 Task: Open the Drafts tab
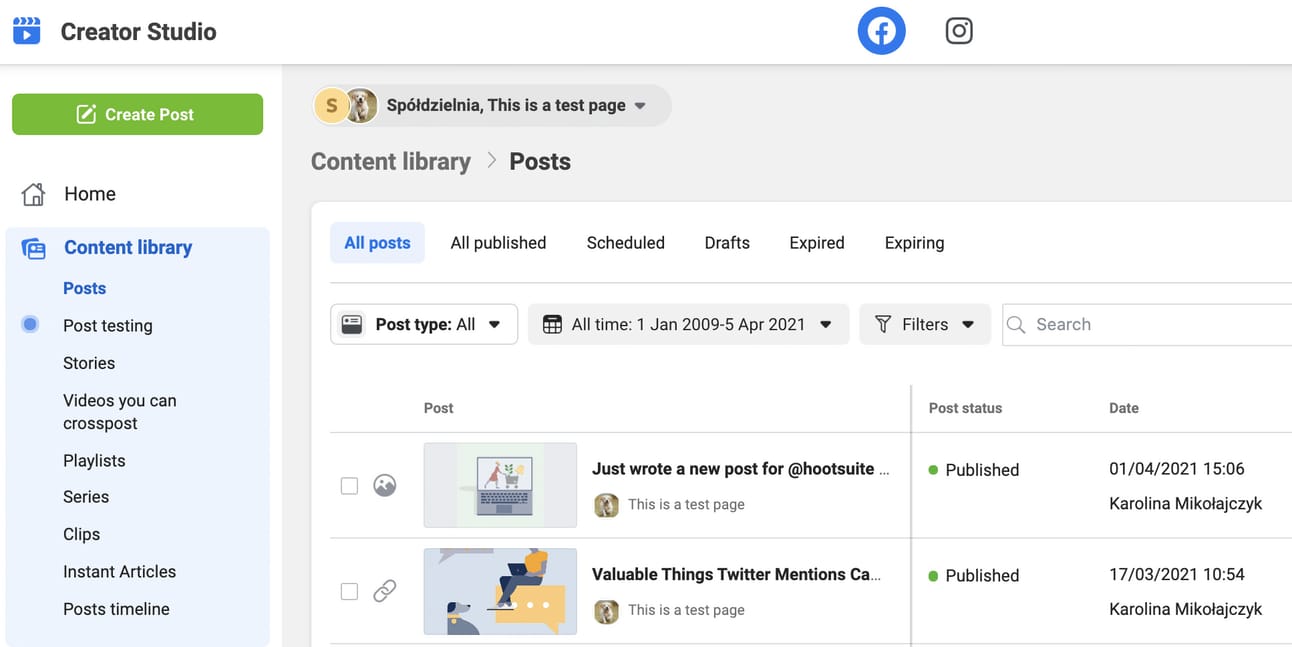click(727, 243)
